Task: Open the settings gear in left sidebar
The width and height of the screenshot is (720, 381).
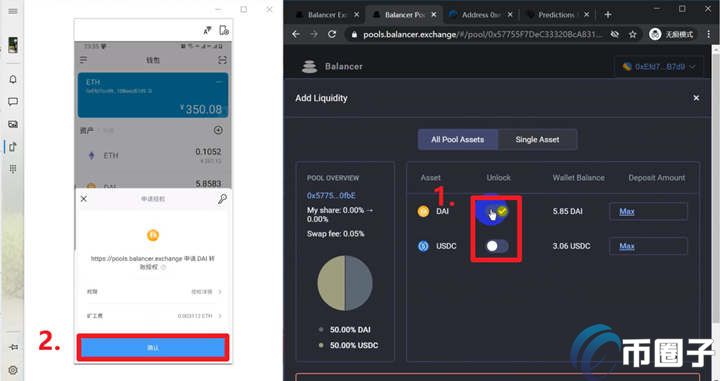Action: coord(13,370)
